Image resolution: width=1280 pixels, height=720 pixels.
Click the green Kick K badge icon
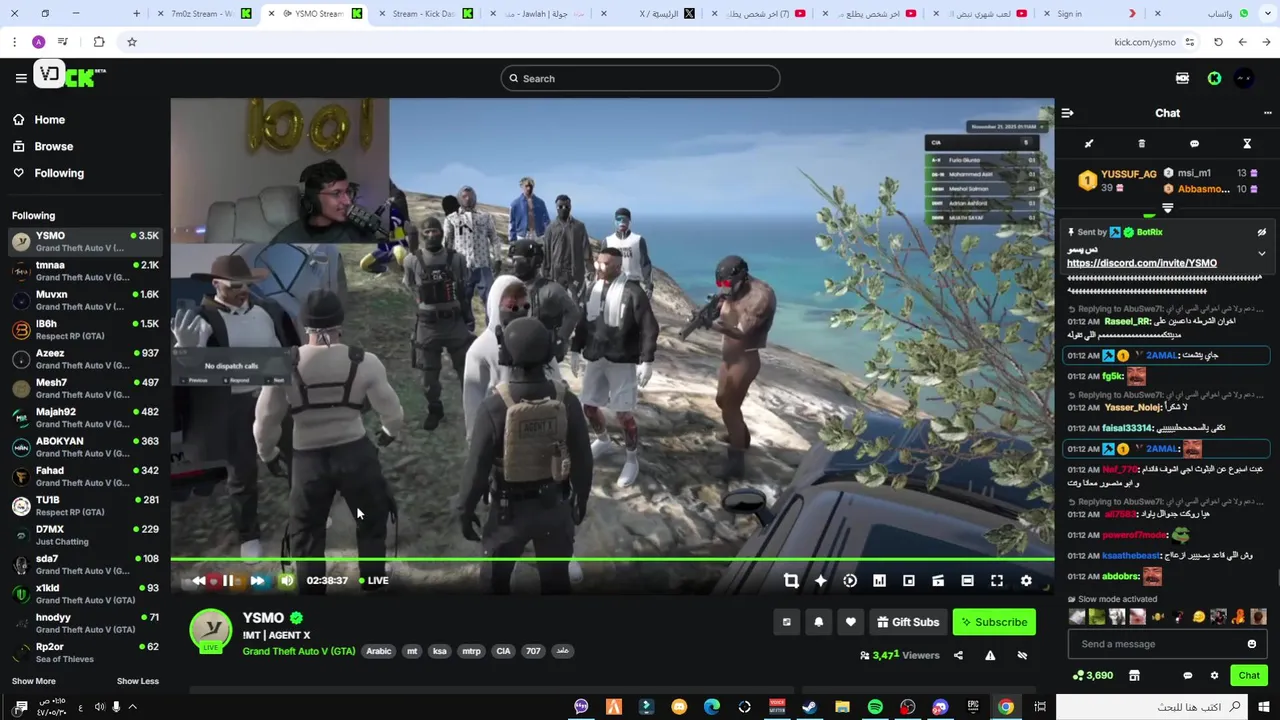(x=1214, y=78)
